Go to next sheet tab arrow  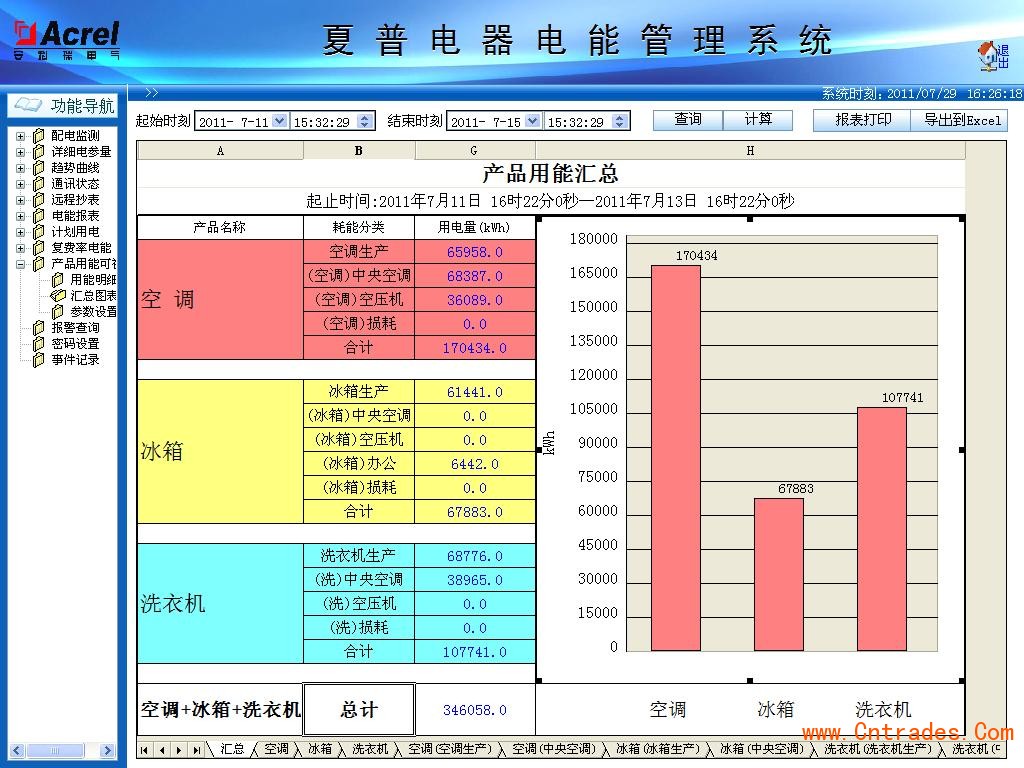click(x=178, y=750)
